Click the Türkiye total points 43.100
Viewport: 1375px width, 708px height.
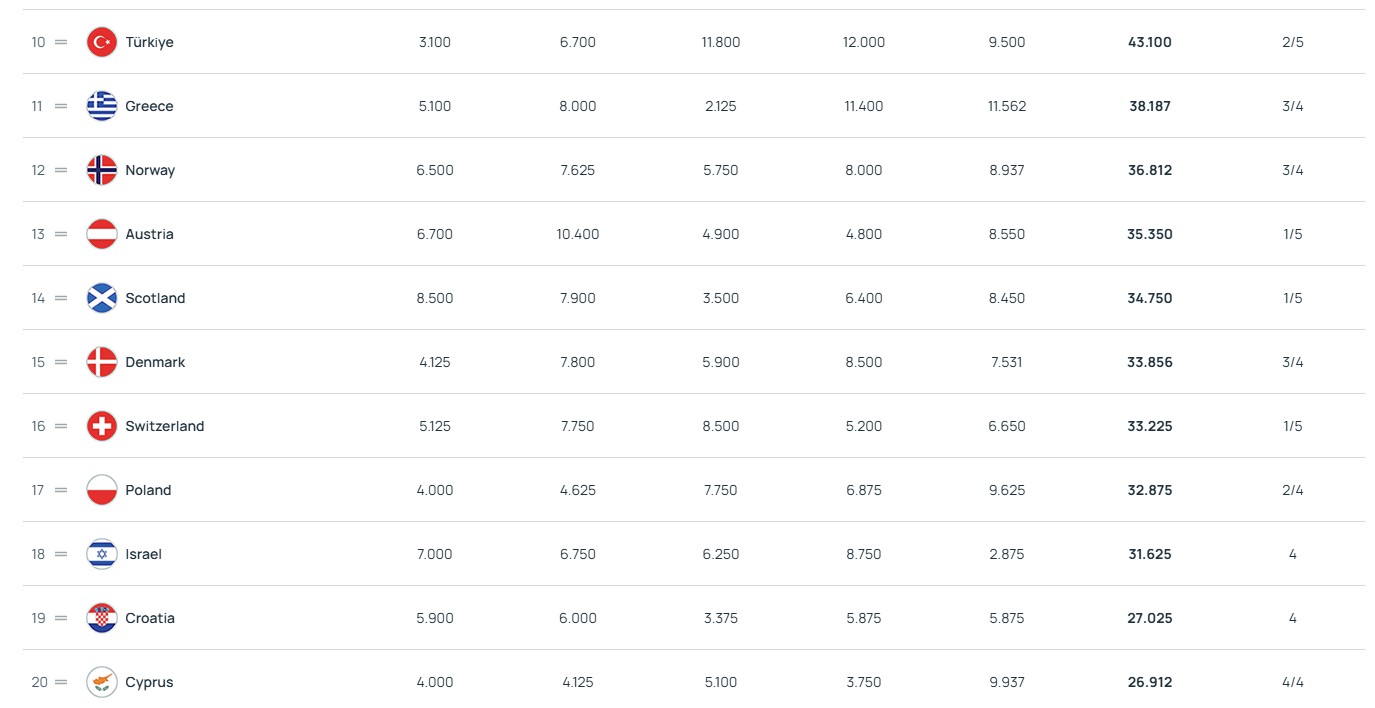click(x=1149, y=42)
